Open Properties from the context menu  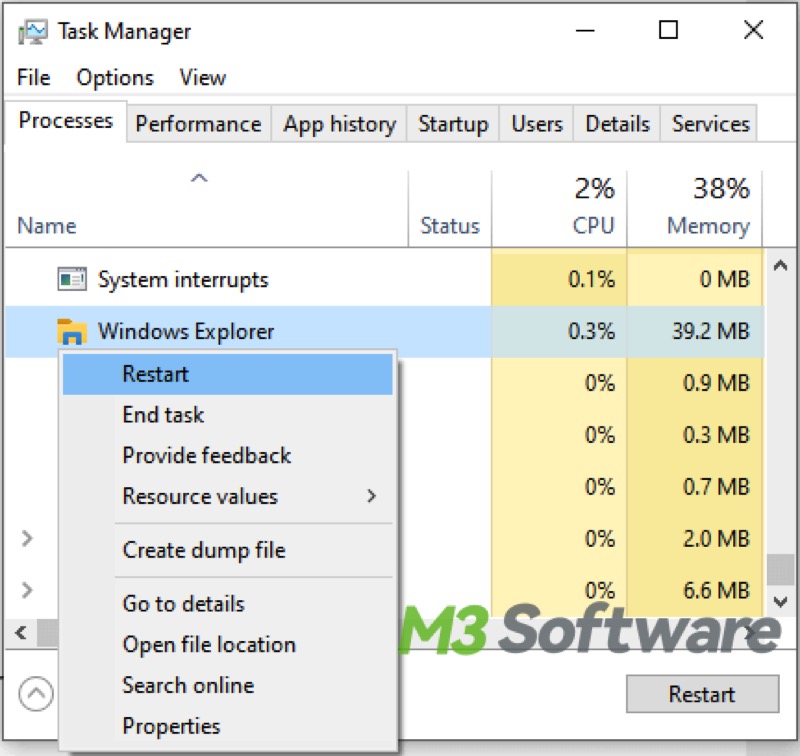click(x=228, y=726)
